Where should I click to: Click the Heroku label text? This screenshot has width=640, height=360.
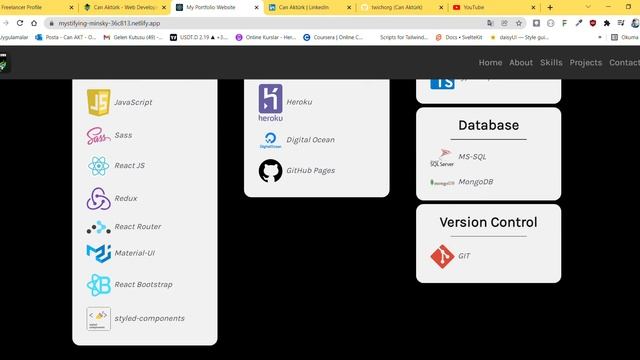click(x=299, y=102)
